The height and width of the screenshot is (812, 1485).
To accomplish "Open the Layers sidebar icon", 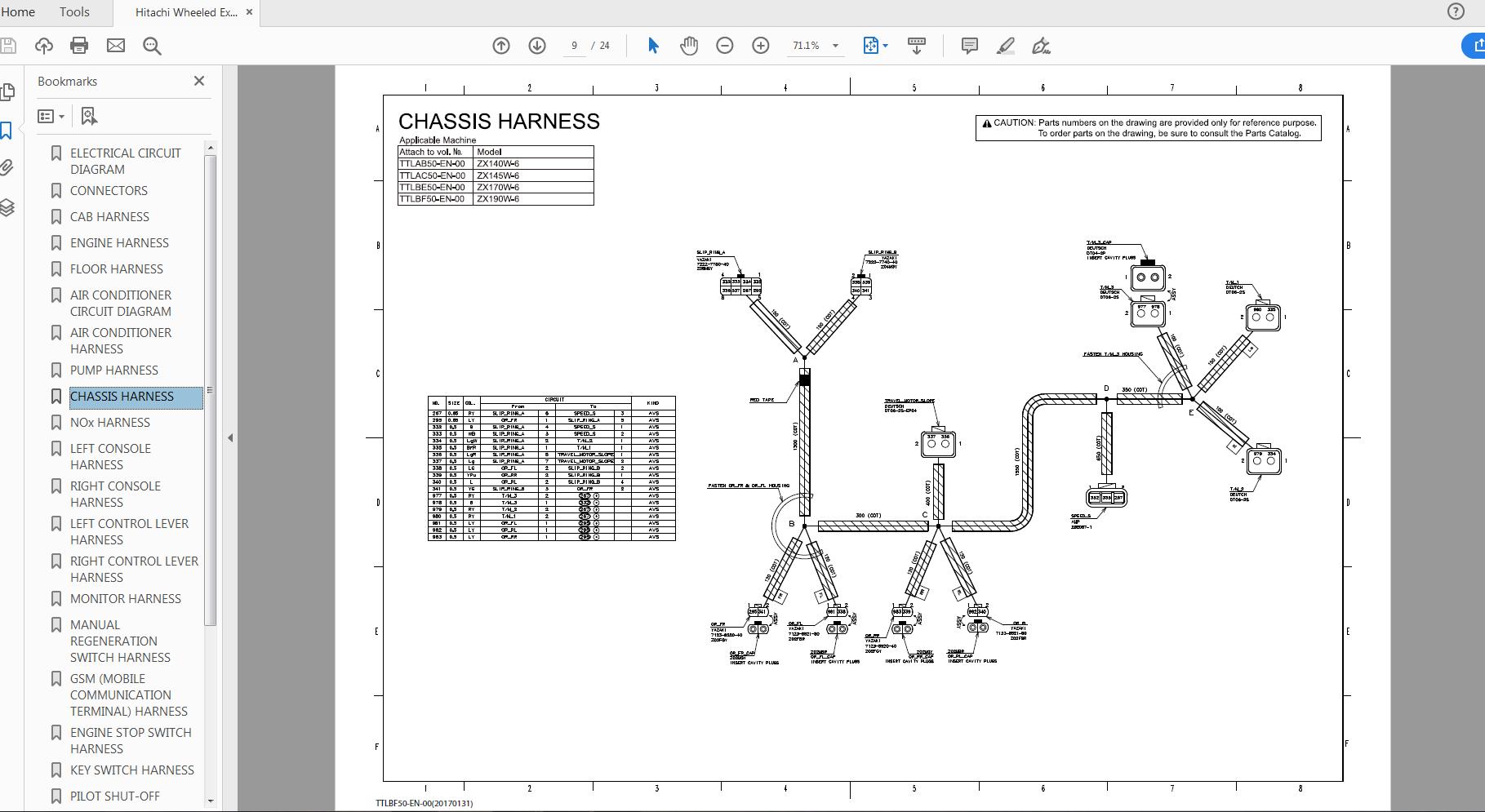I will (x=7, y=207).
